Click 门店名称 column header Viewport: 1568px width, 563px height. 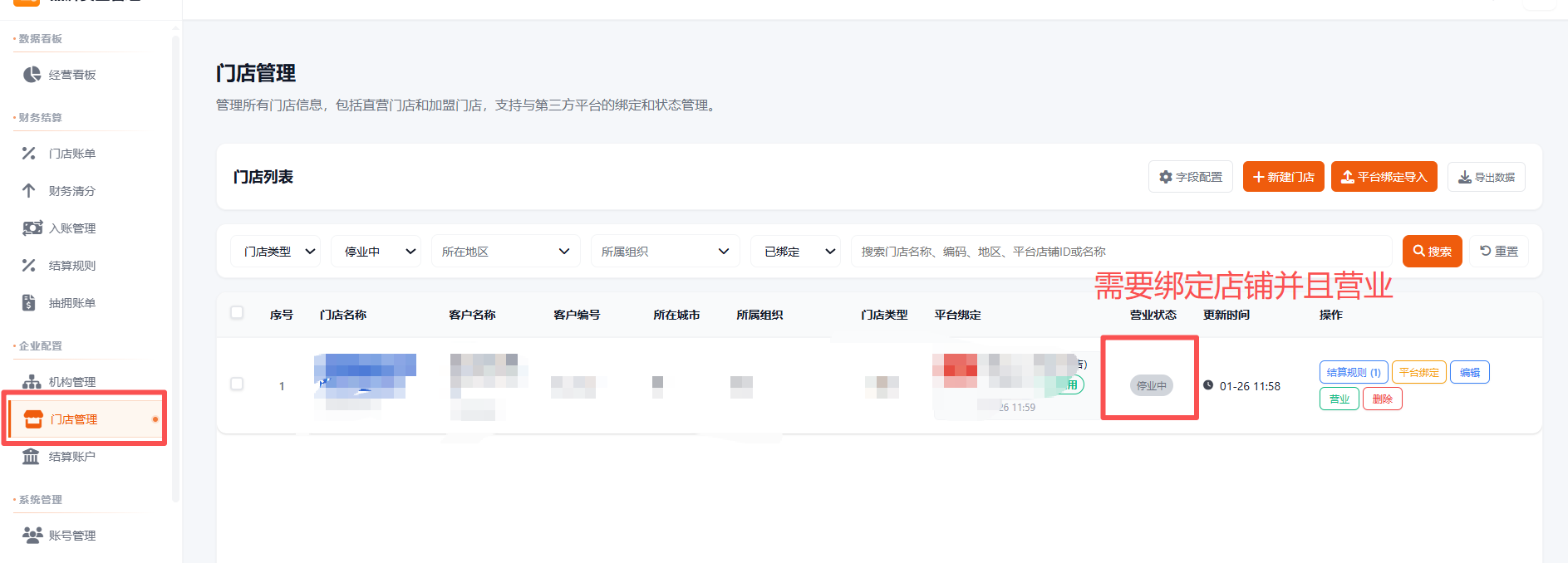(x=343, y=315)
